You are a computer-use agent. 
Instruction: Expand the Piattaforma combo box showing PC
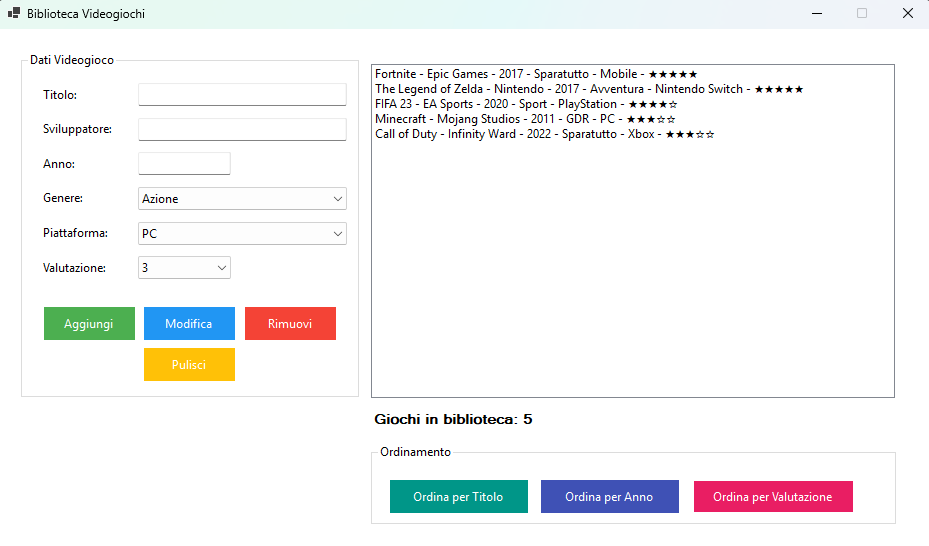(242, 233)
